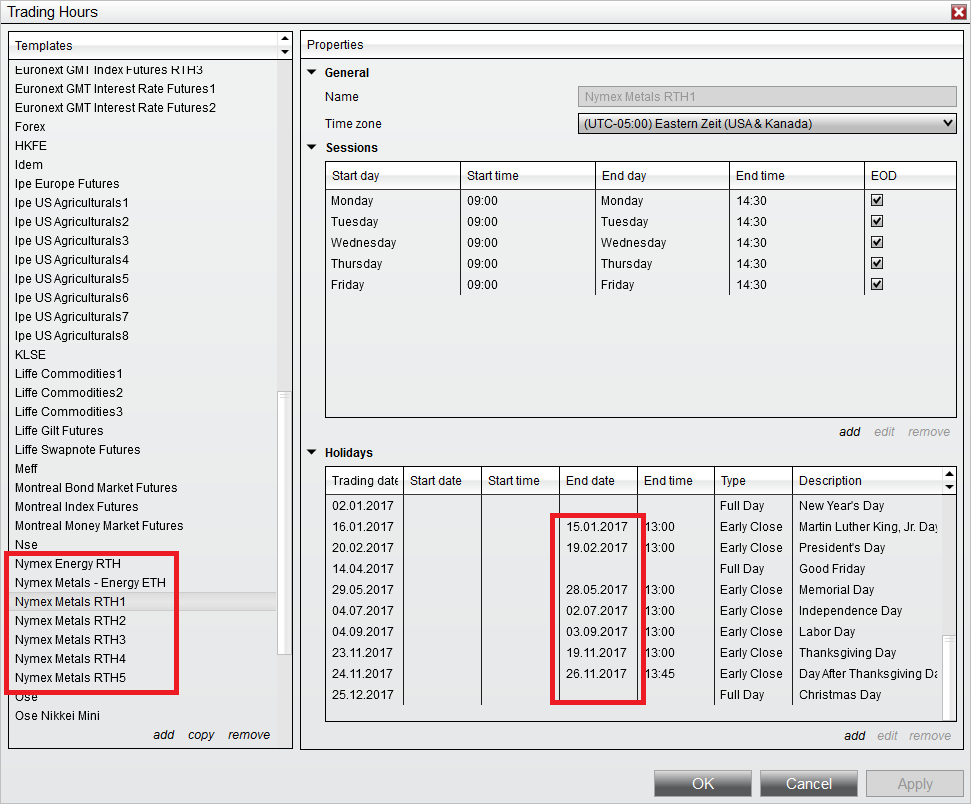Remove the selected template
The height and width of the screenshot is (804, 971).
pos(249,735)
